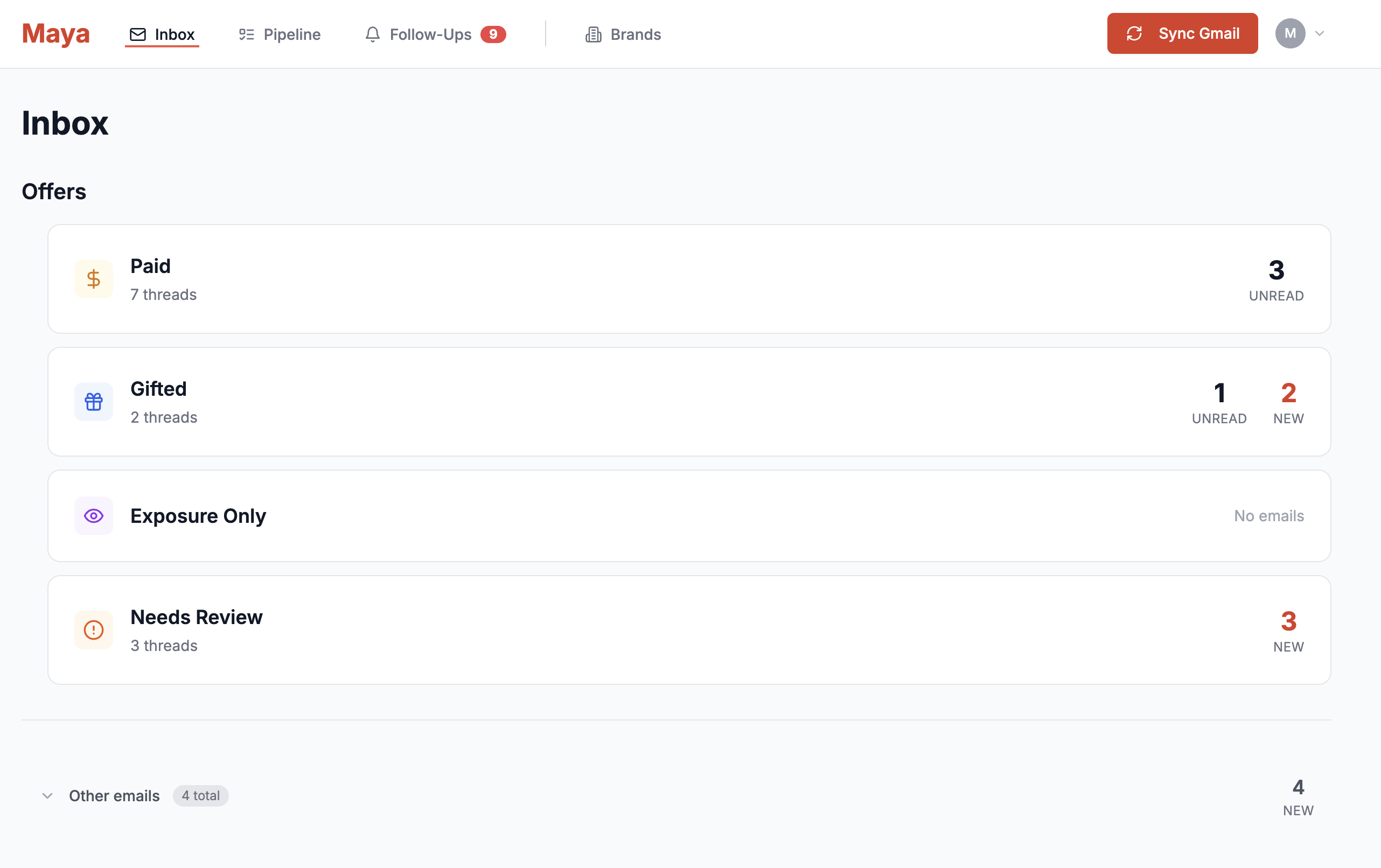Open Follow-Ups from the navigation bar
This screenshot has width=1381, height=868.
pos(430,34)
